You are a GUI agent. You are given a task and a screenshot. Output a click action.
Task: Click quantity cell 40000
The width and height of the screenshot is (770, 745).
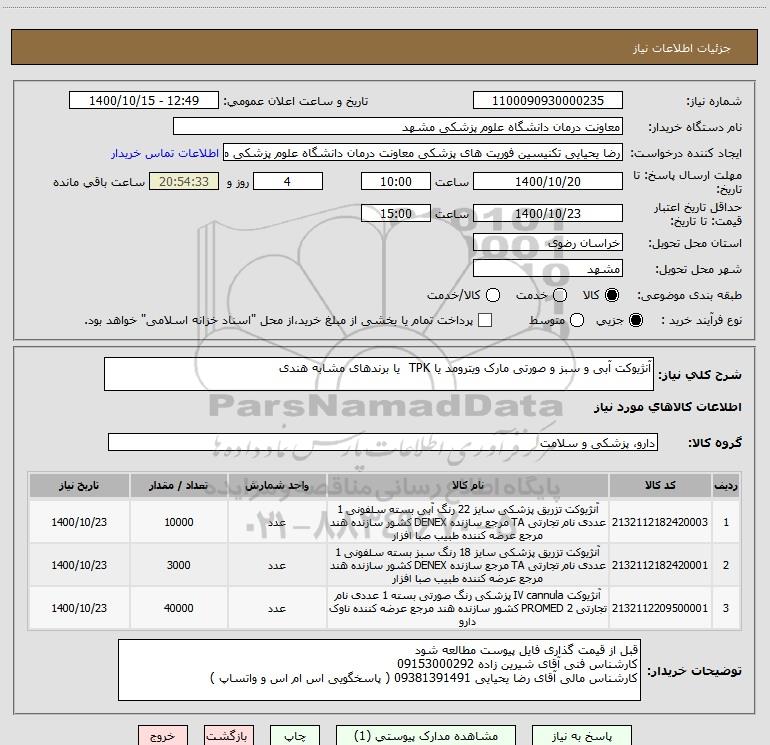tap(179, 608)
